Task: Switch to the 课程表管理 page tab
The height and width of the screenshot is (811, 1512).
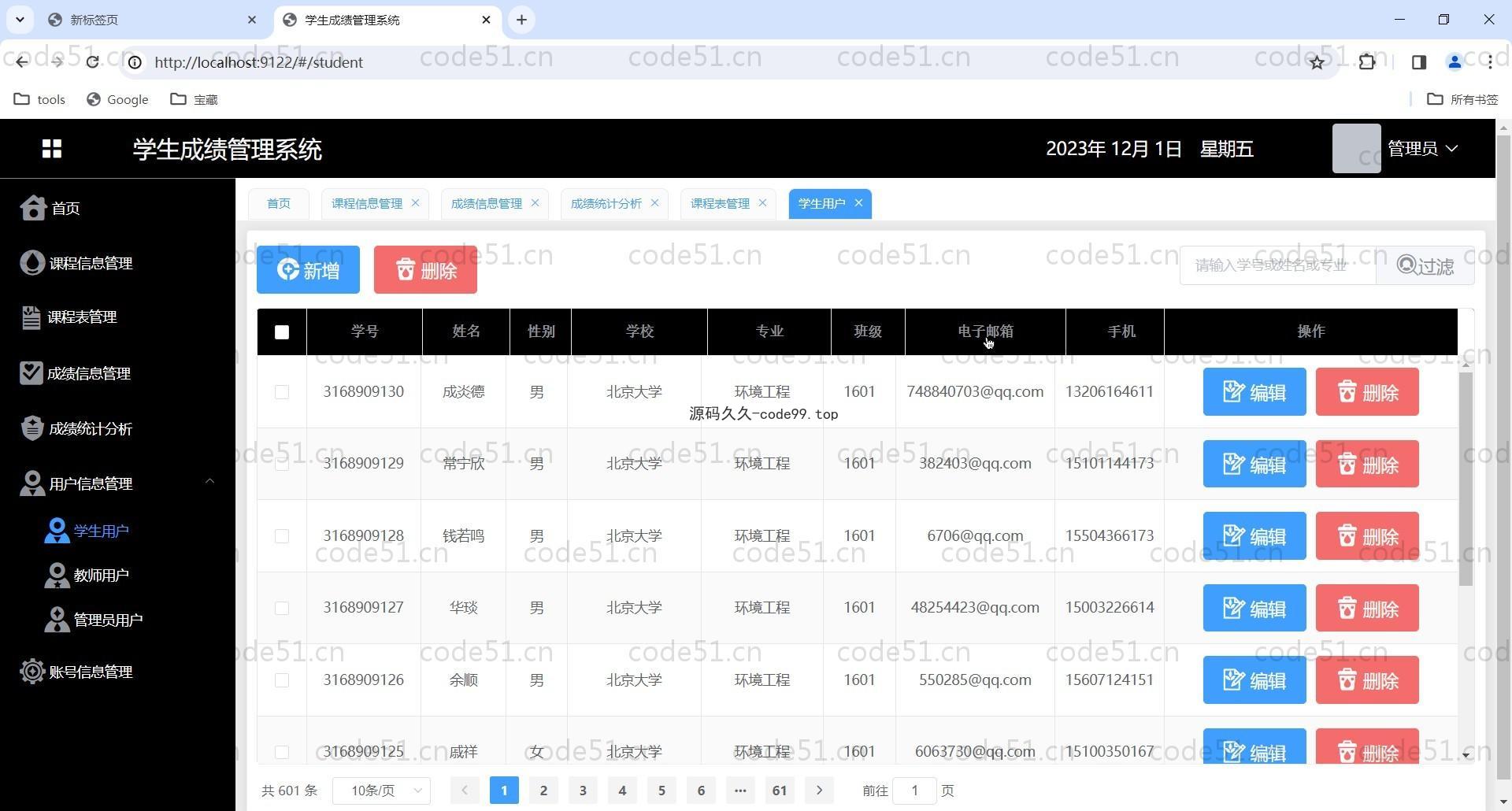Action: [x=720, y=203]
